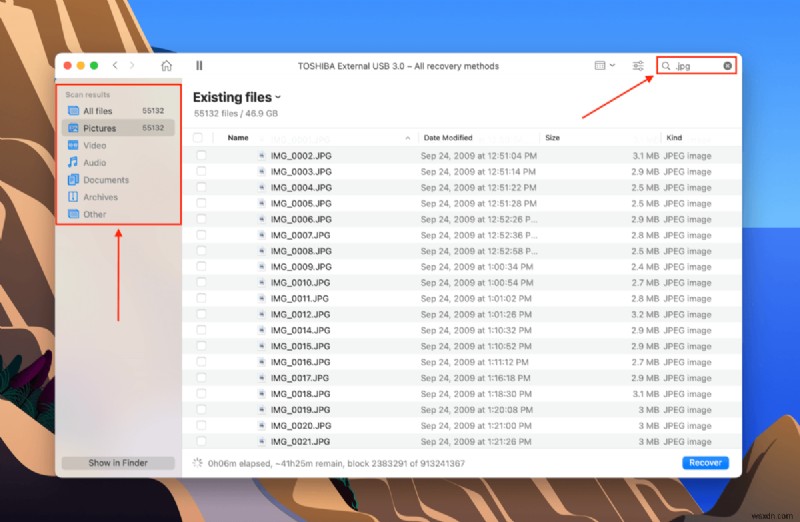Sort by the Kind column header

click(x=674, y=138)
